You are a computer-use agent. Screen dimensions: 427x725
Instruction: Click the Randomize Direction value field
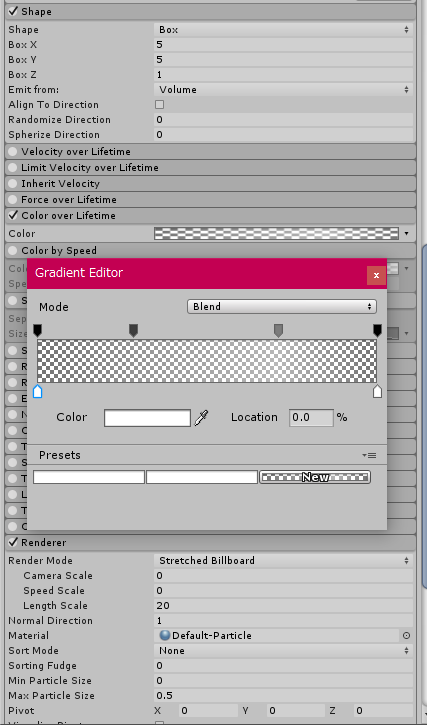click(283, 120)
